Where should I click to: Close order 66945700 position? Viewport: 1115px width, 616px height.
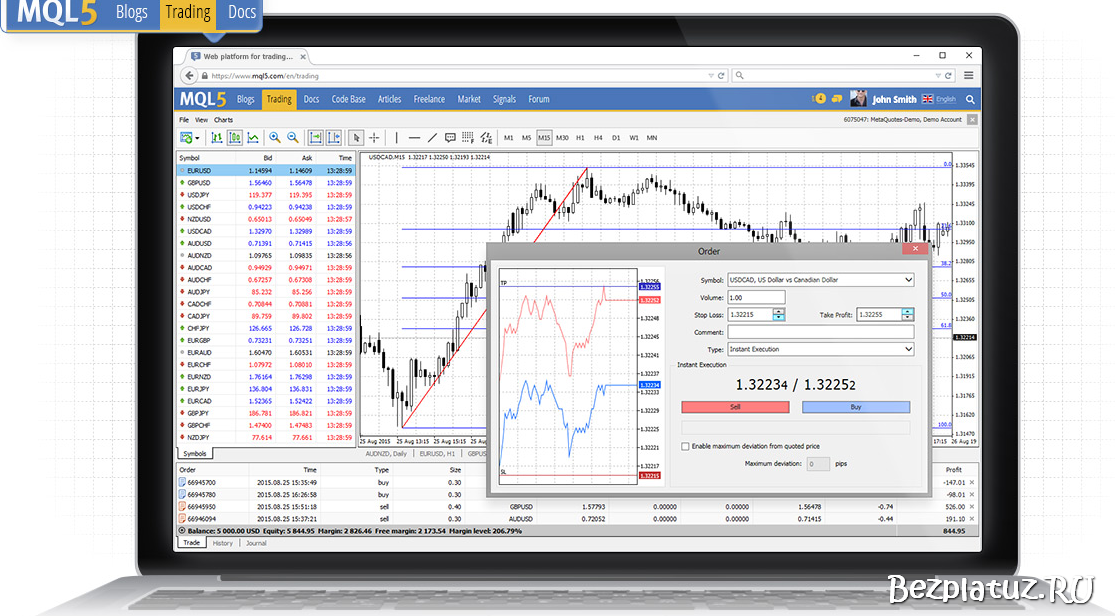972,482
